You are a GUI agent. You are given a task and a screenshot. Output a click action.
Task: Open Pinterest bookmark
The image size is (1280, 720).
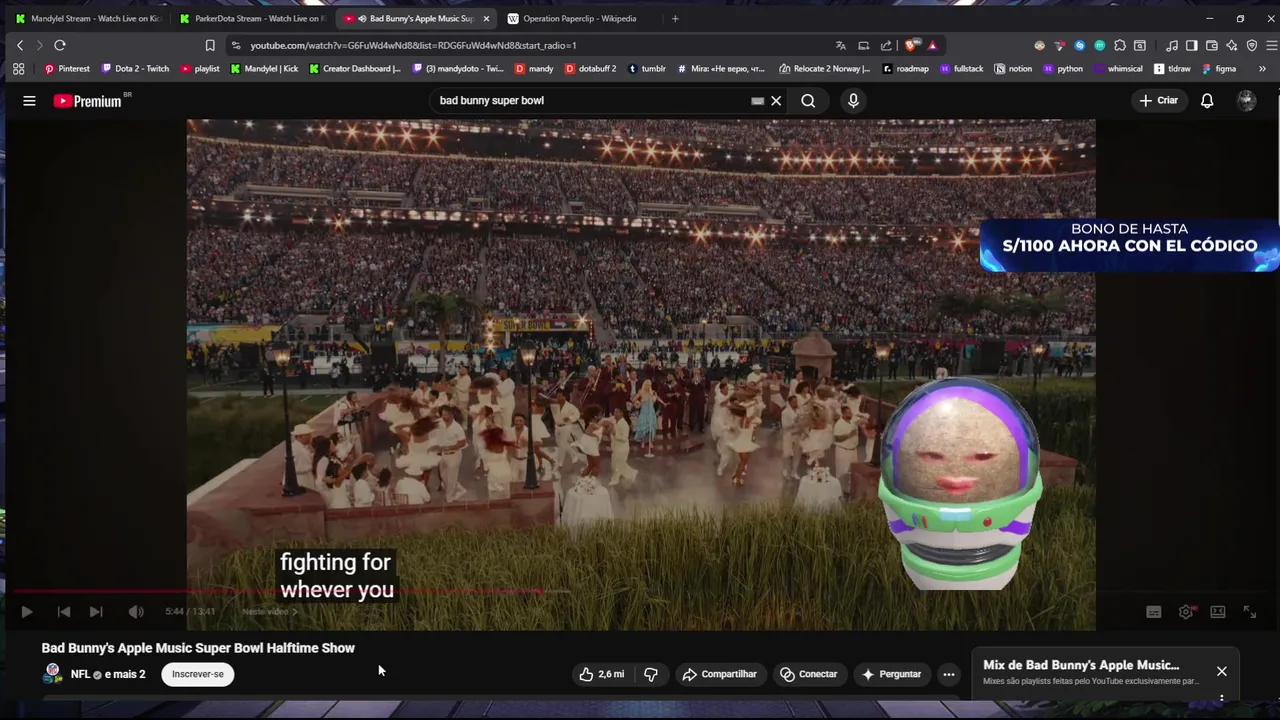[67, 69]
